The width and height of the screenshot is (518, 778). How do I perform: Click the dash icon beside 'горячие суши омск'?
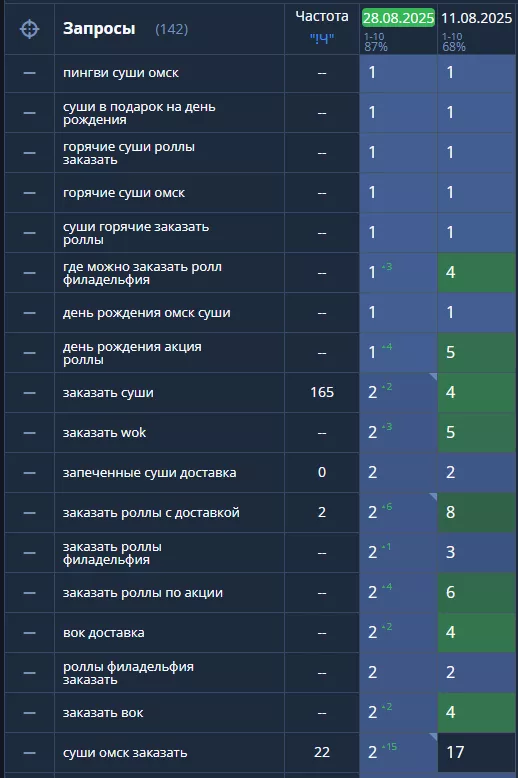pos(29,193)
